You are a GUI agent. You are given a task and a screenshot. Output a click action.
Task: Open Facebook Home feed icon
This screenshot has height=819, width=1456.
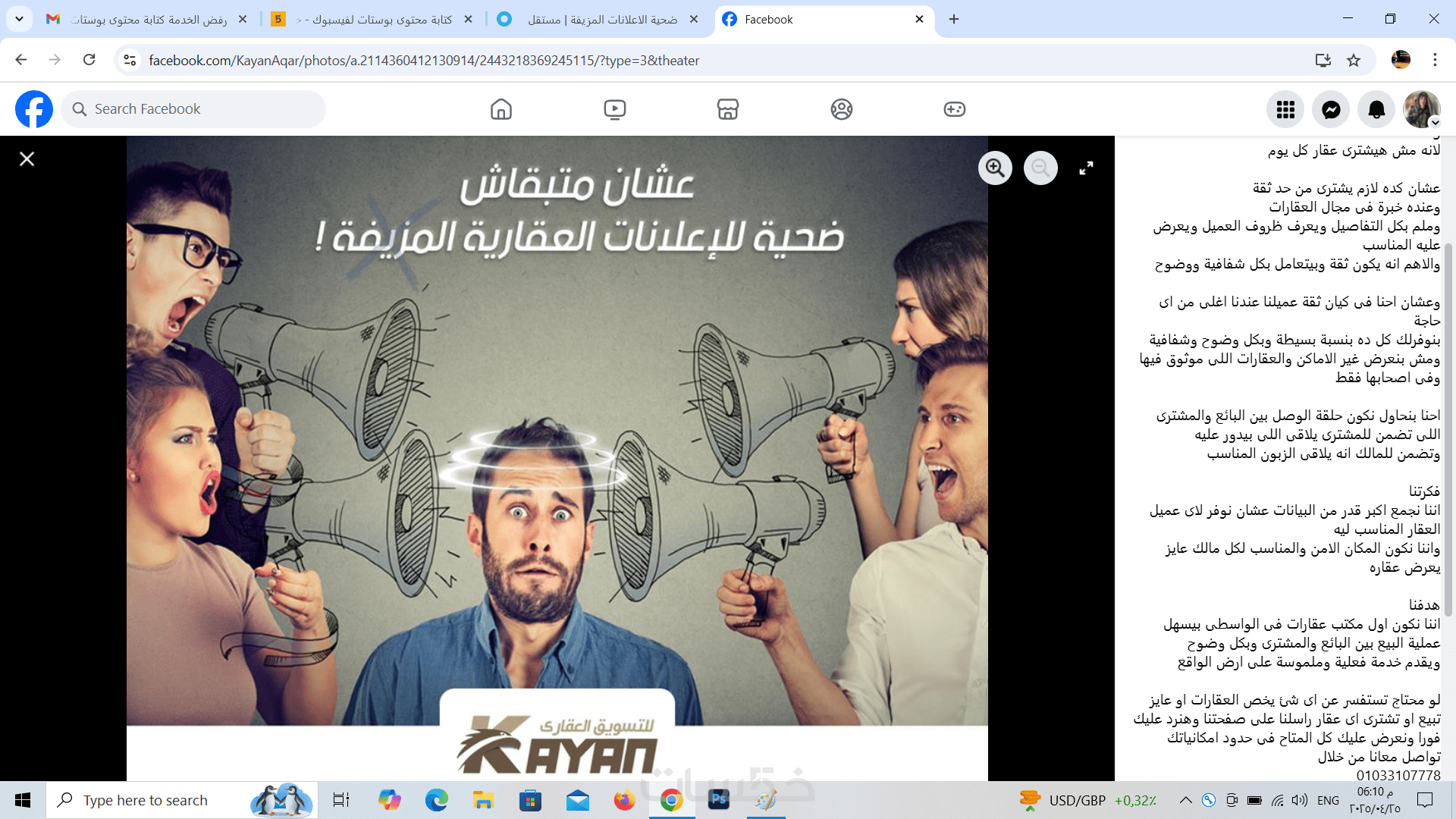tap(500, 109)
